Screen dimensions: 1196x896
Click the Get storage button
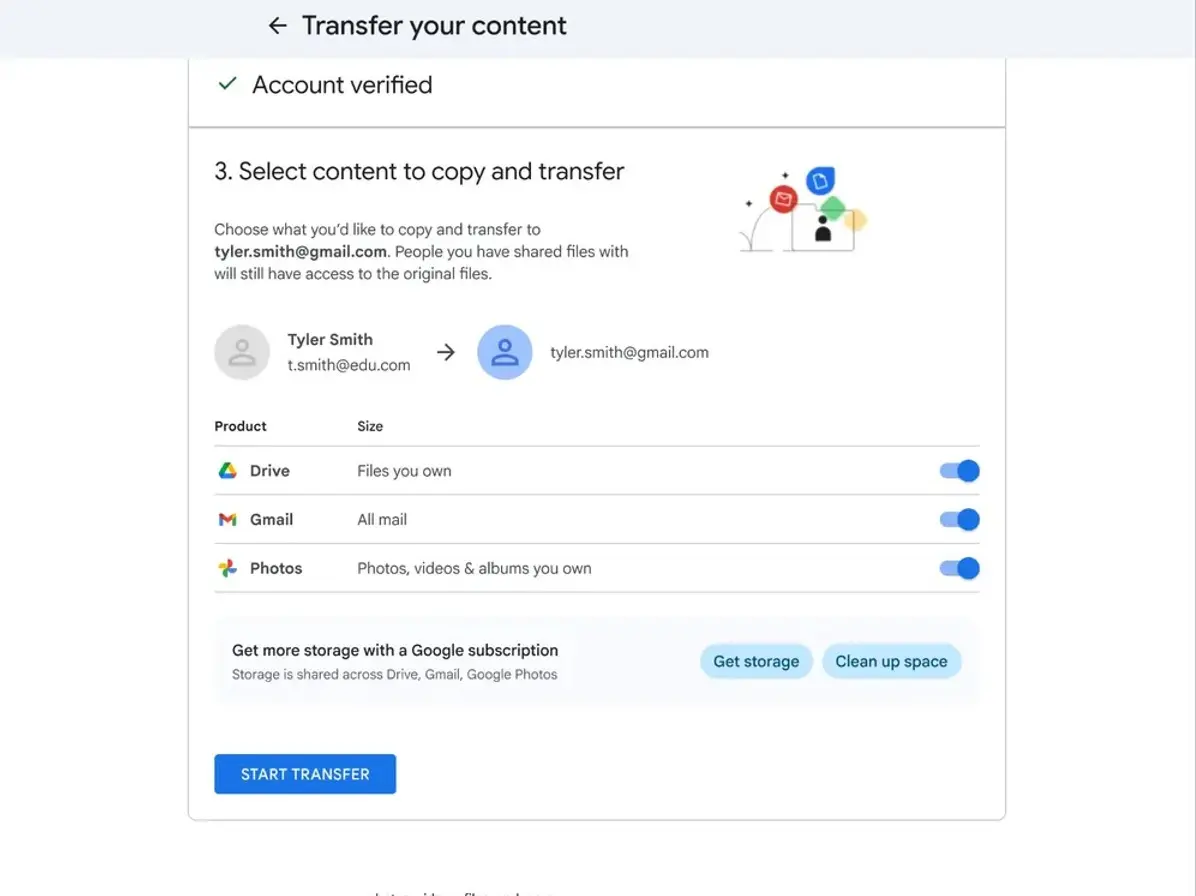click(x=756, y=661)
